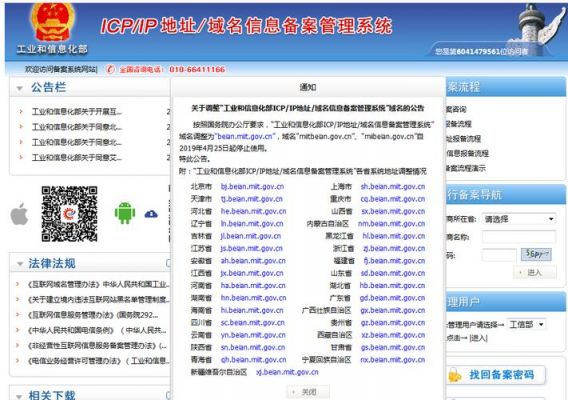Open fj.beian.miit.gov.cn Fujian link
Viewport: 568px width, 400px height.
(394, 261)
